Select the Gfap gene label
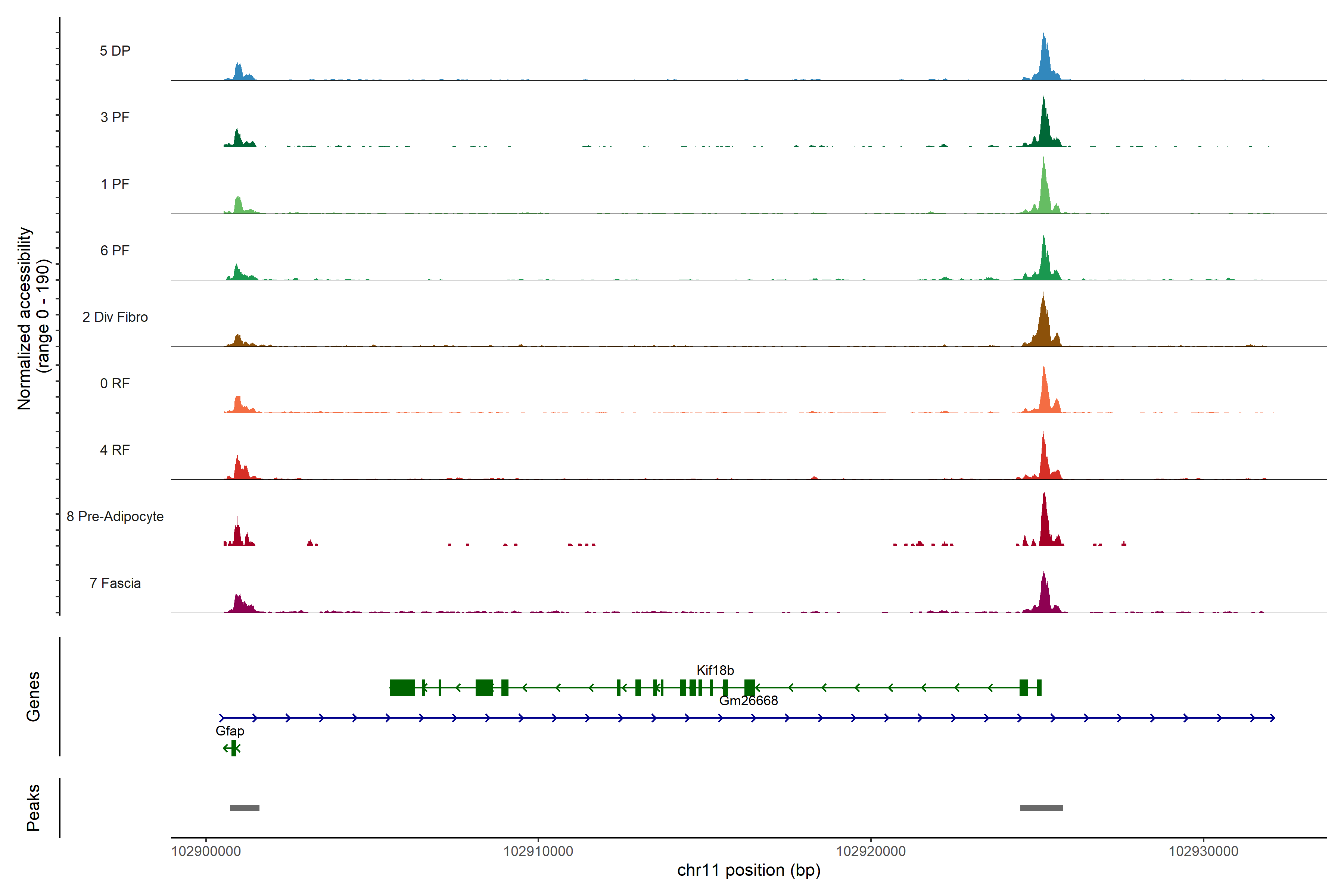 click(x=230, y=730)
